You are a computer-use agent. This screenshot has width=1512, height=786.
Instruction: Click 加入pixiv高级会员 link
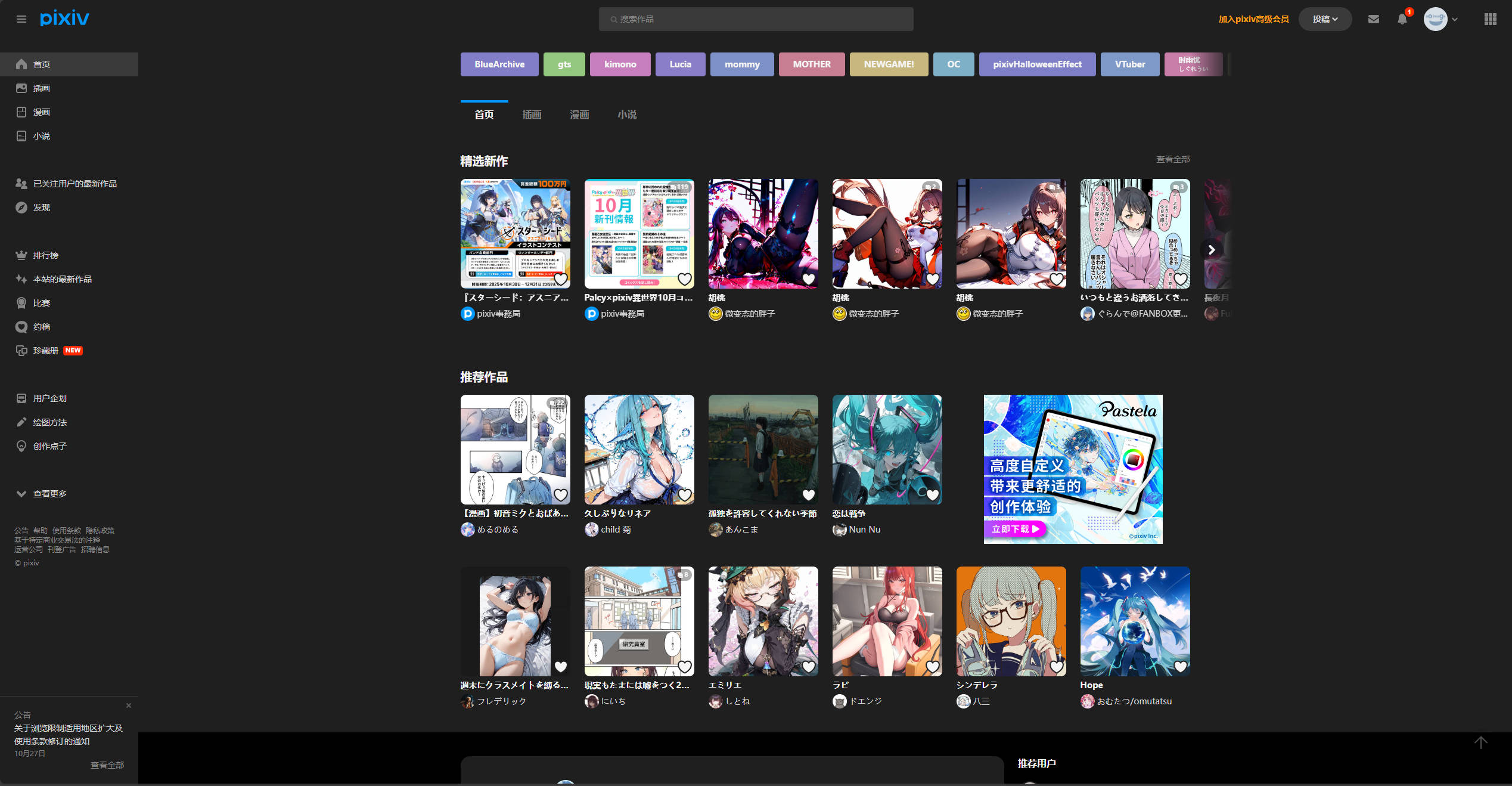1253,19
